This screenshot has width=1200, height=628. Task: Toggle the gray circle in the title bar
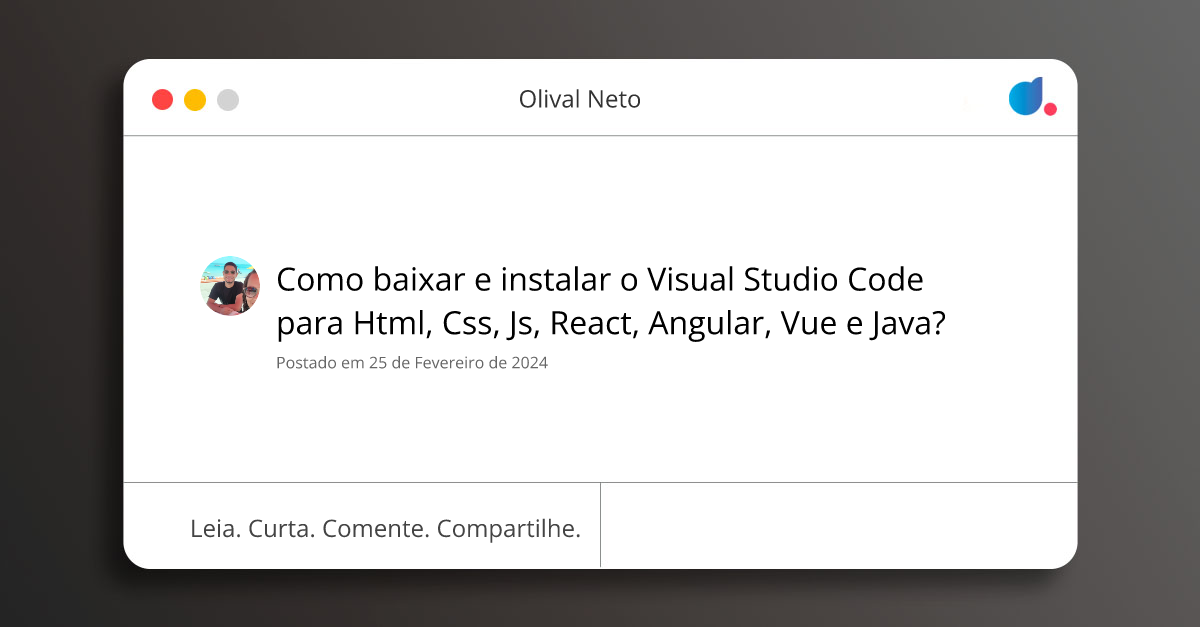click(228, 99)
